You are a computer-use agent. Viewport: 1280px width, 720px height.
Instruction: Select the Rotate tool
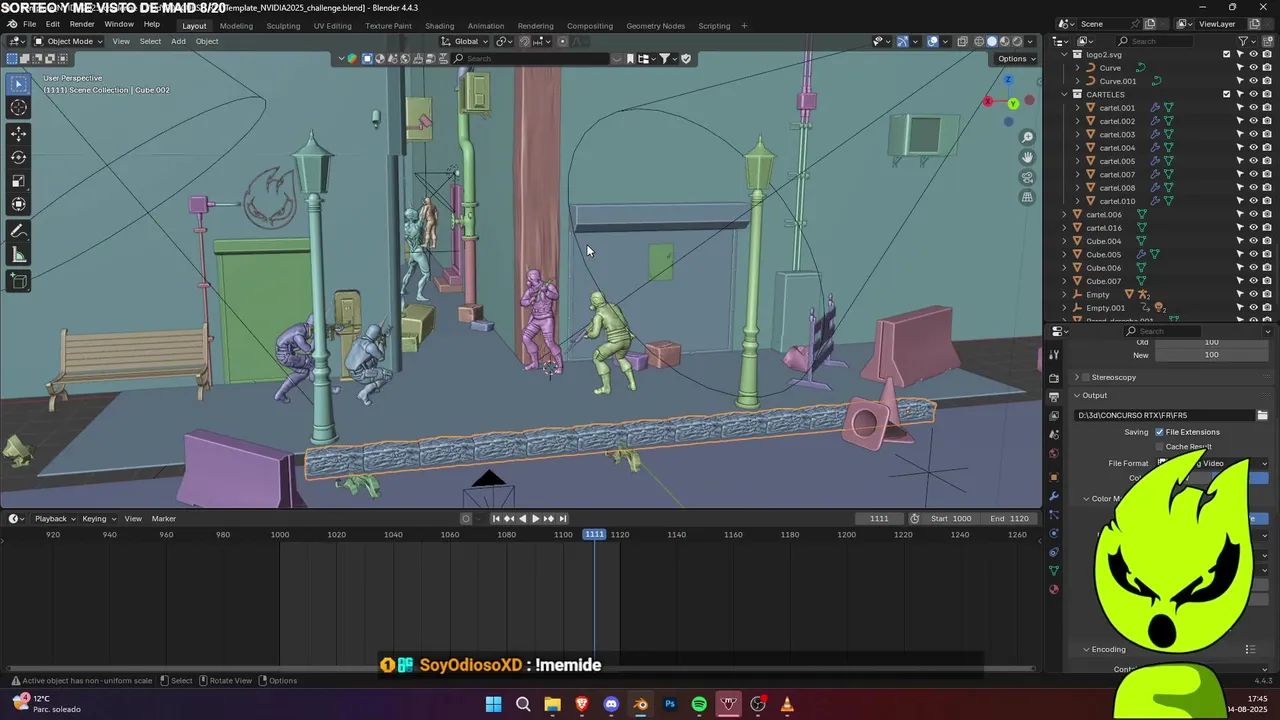coord(19,158)
